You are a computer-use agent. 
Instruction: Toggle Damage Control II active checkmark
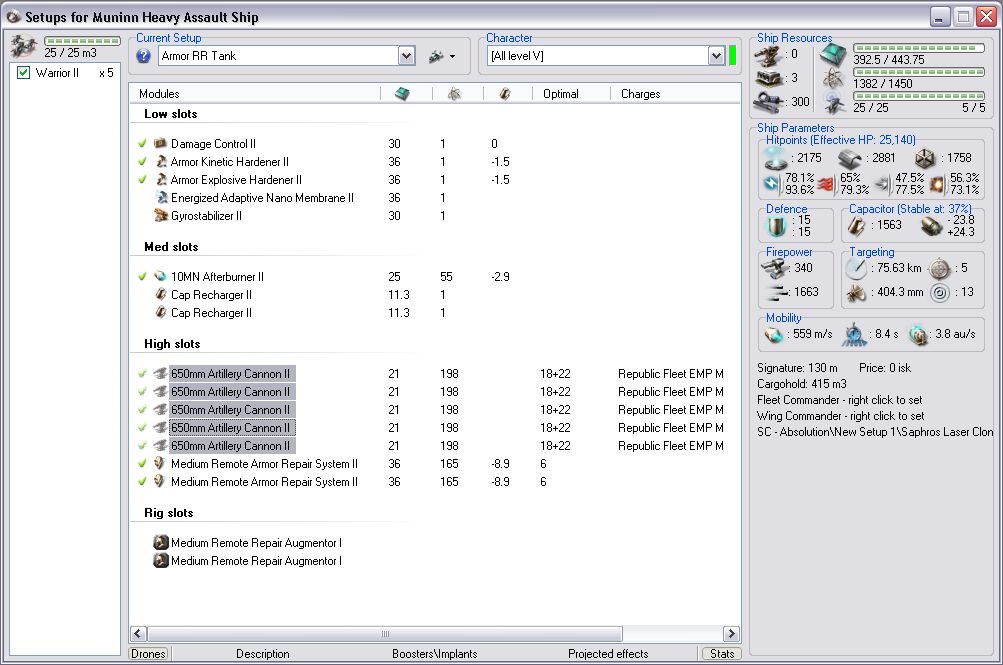142,143
